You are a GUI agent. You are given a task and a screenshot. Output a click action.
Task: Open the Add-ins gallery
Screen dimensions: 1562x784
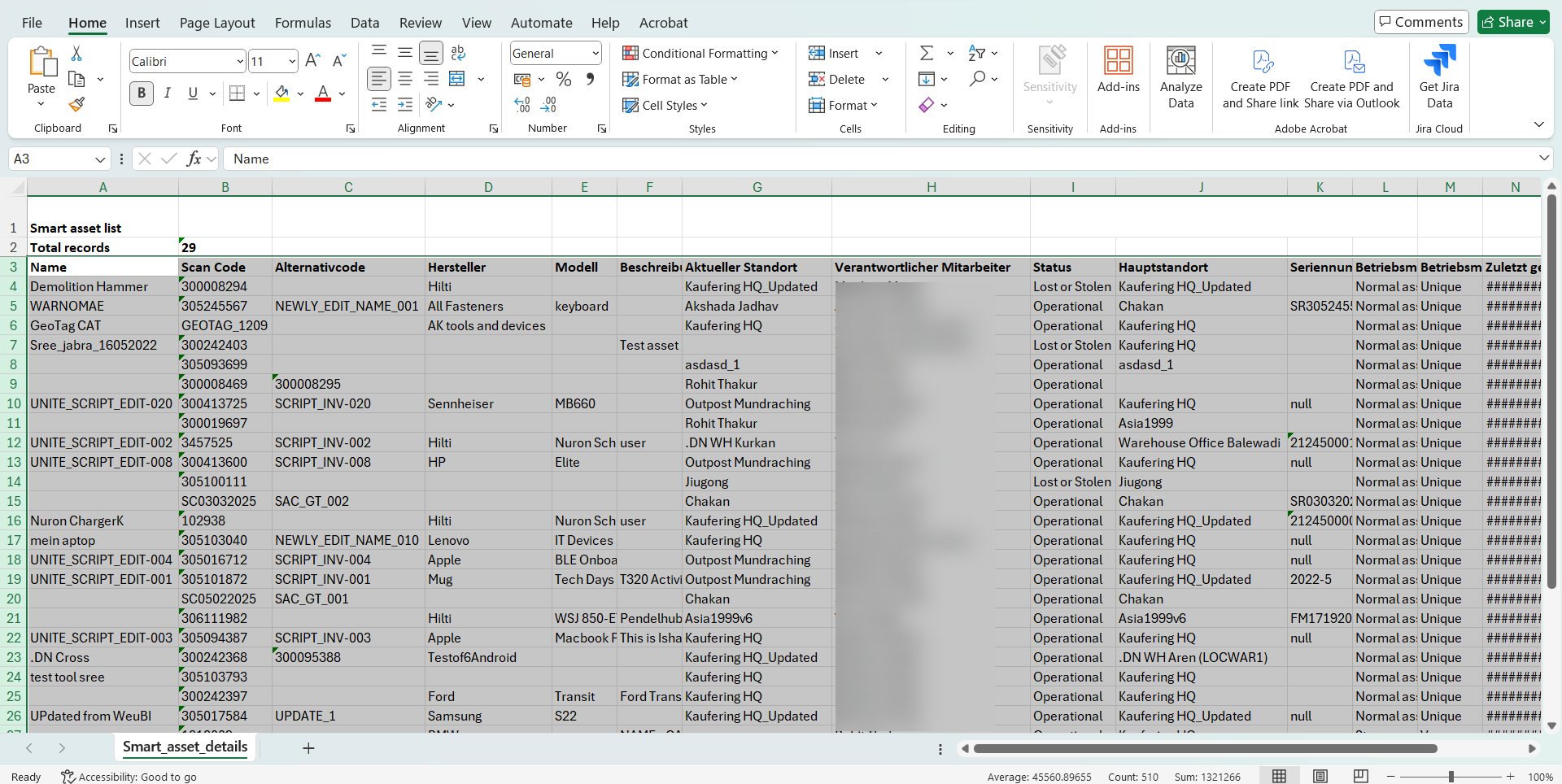(1119, 70)
